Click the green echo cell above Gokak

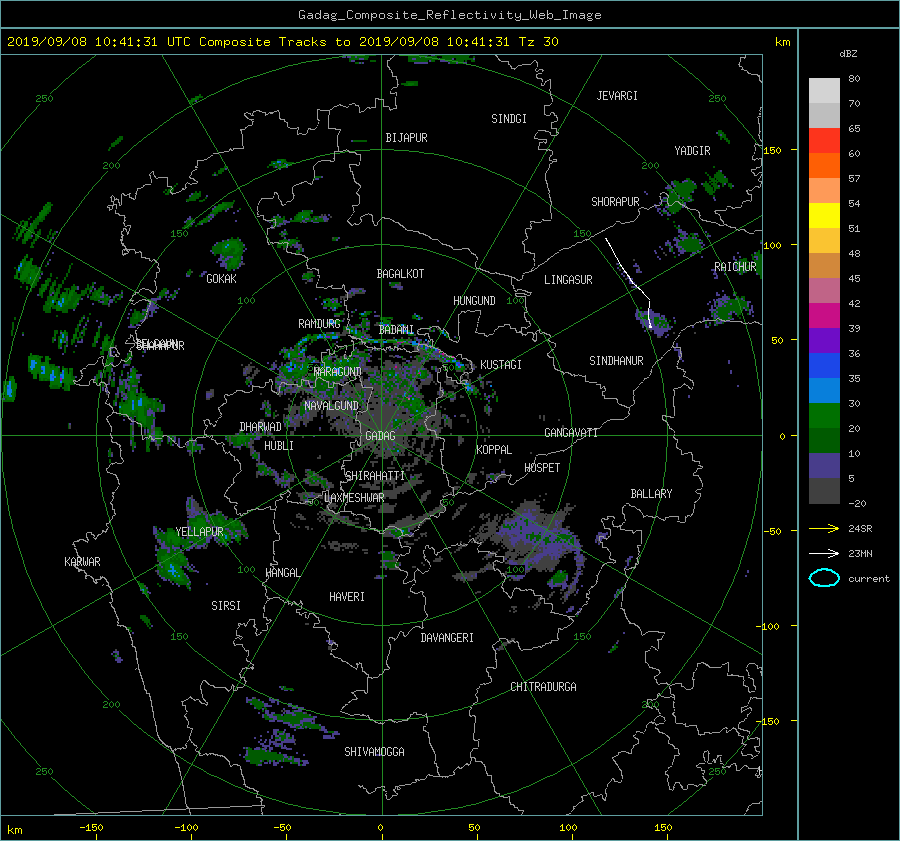pyautogui.click(x=228, y=253)
